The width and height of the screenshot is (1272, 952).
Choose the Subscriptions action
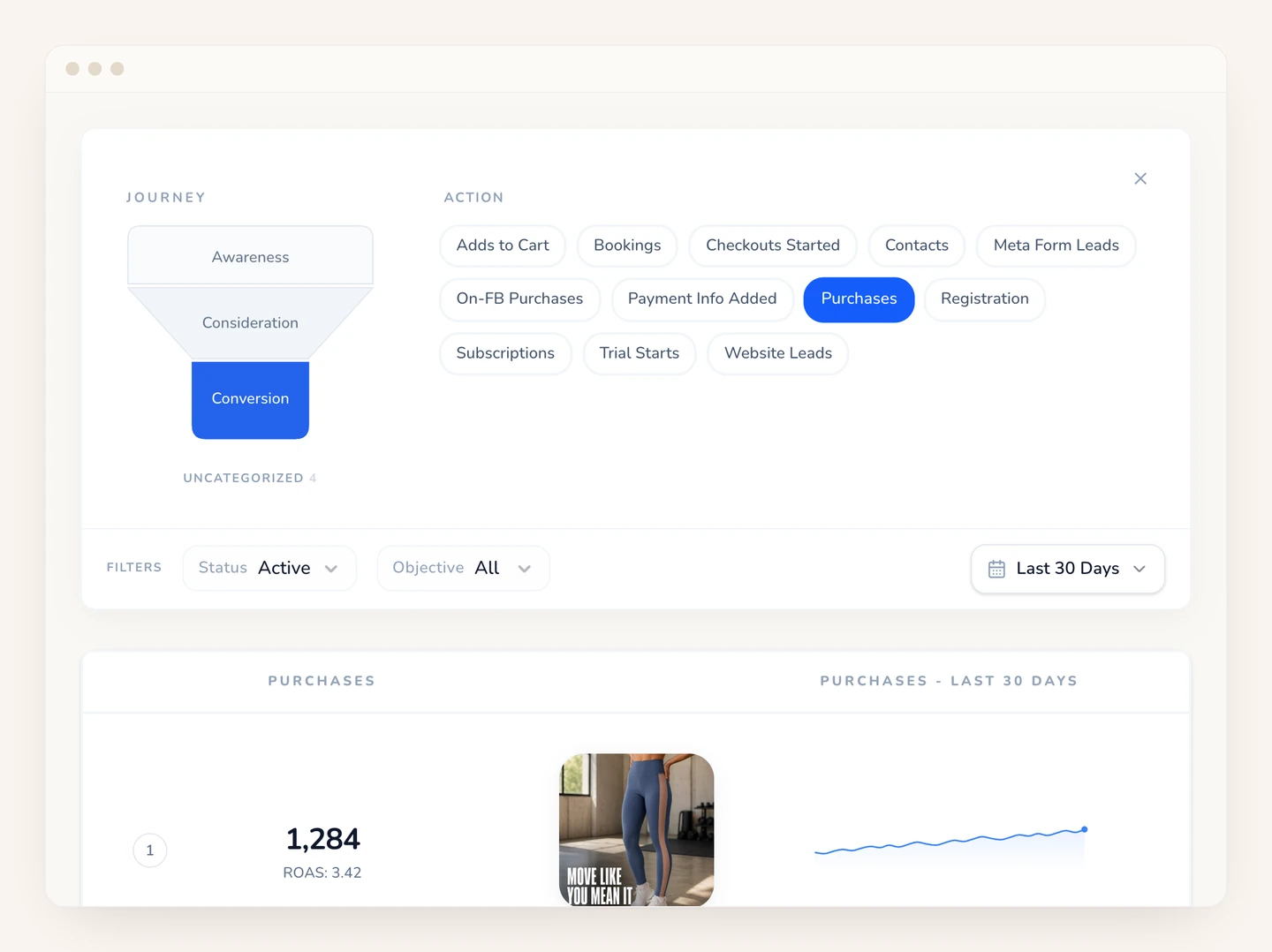pos(505,353)
